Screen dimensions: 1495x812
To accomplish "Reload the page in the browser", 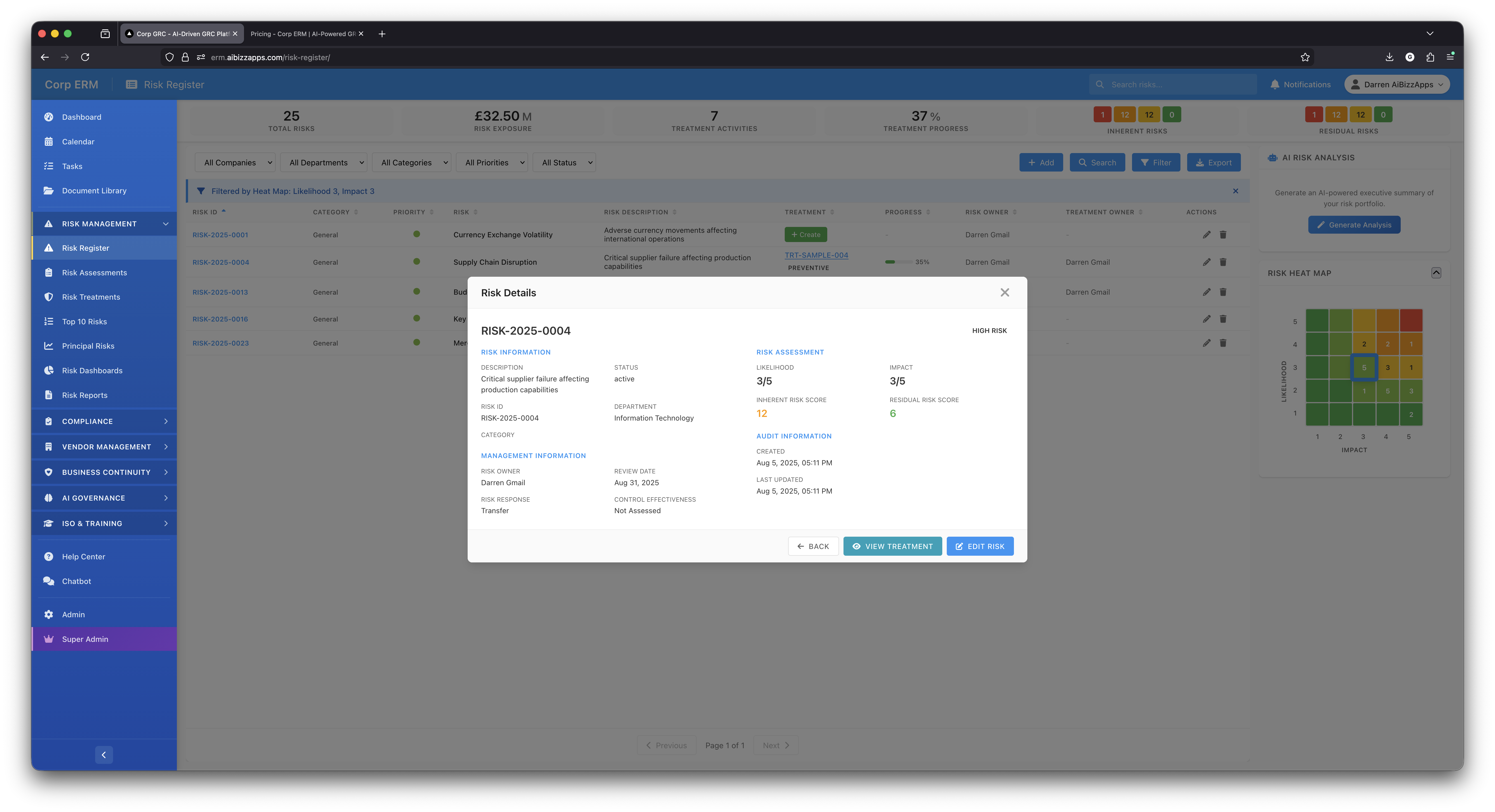I will (85, 57).
